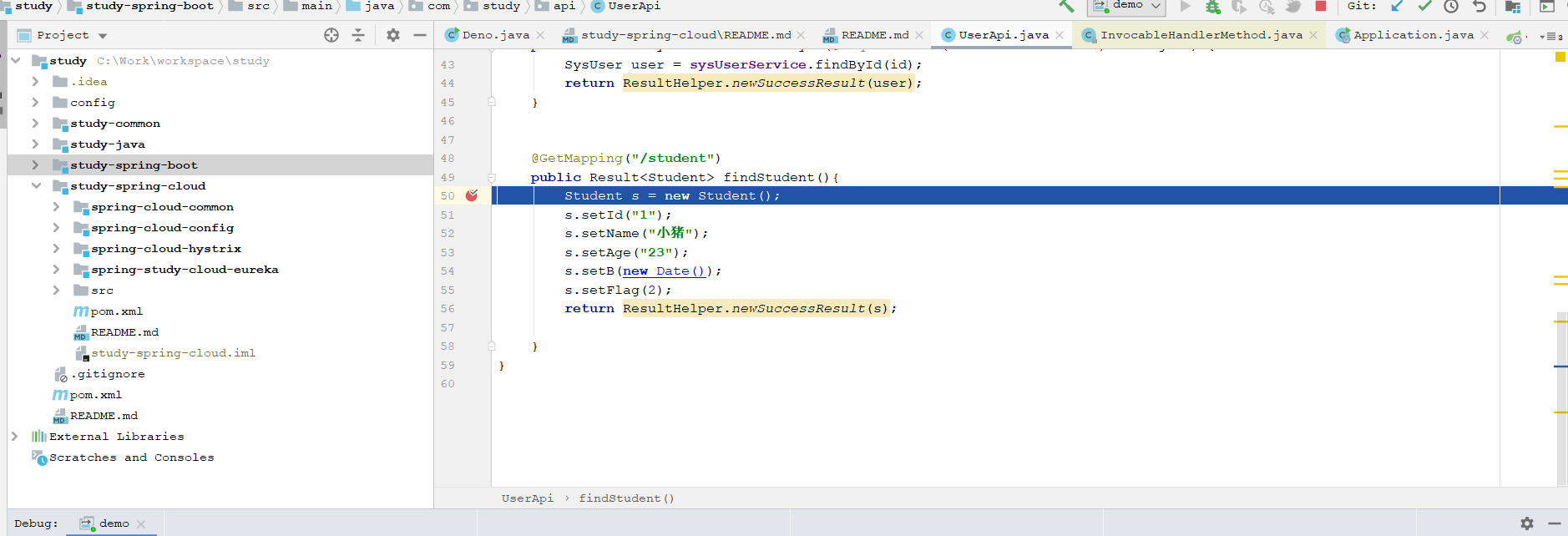Collapse the study-spring-cloud module
Image resolution: width=1568 pixels, height=536 pixels.
pos(36,185)
